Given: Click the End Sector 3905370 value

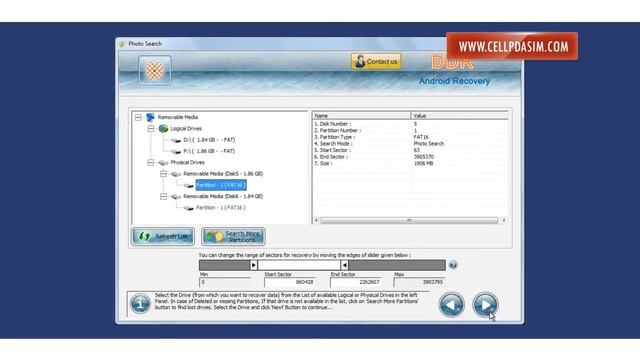Looking at the screenshot, I should [424, 157].
